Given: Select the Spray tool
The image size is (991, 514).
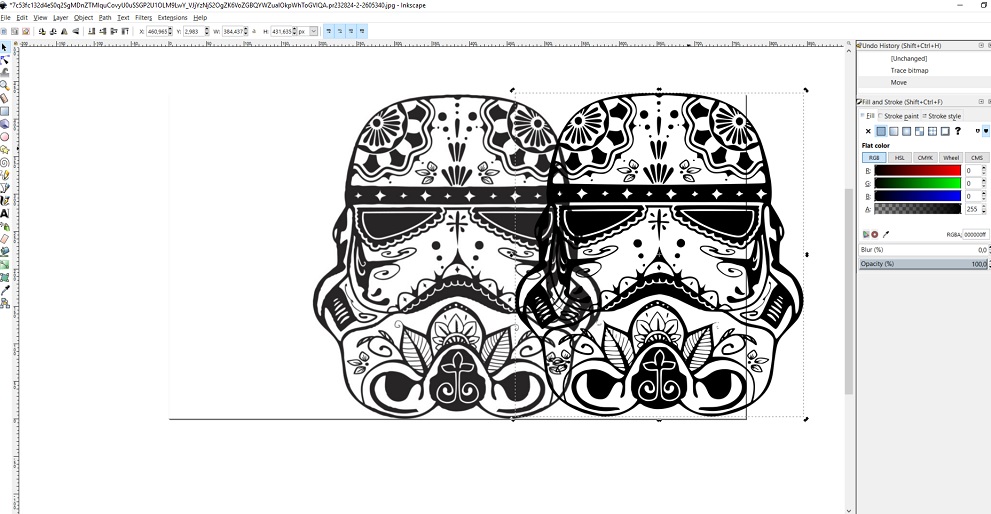Looking at the screenshot, I should click(5, 226).
